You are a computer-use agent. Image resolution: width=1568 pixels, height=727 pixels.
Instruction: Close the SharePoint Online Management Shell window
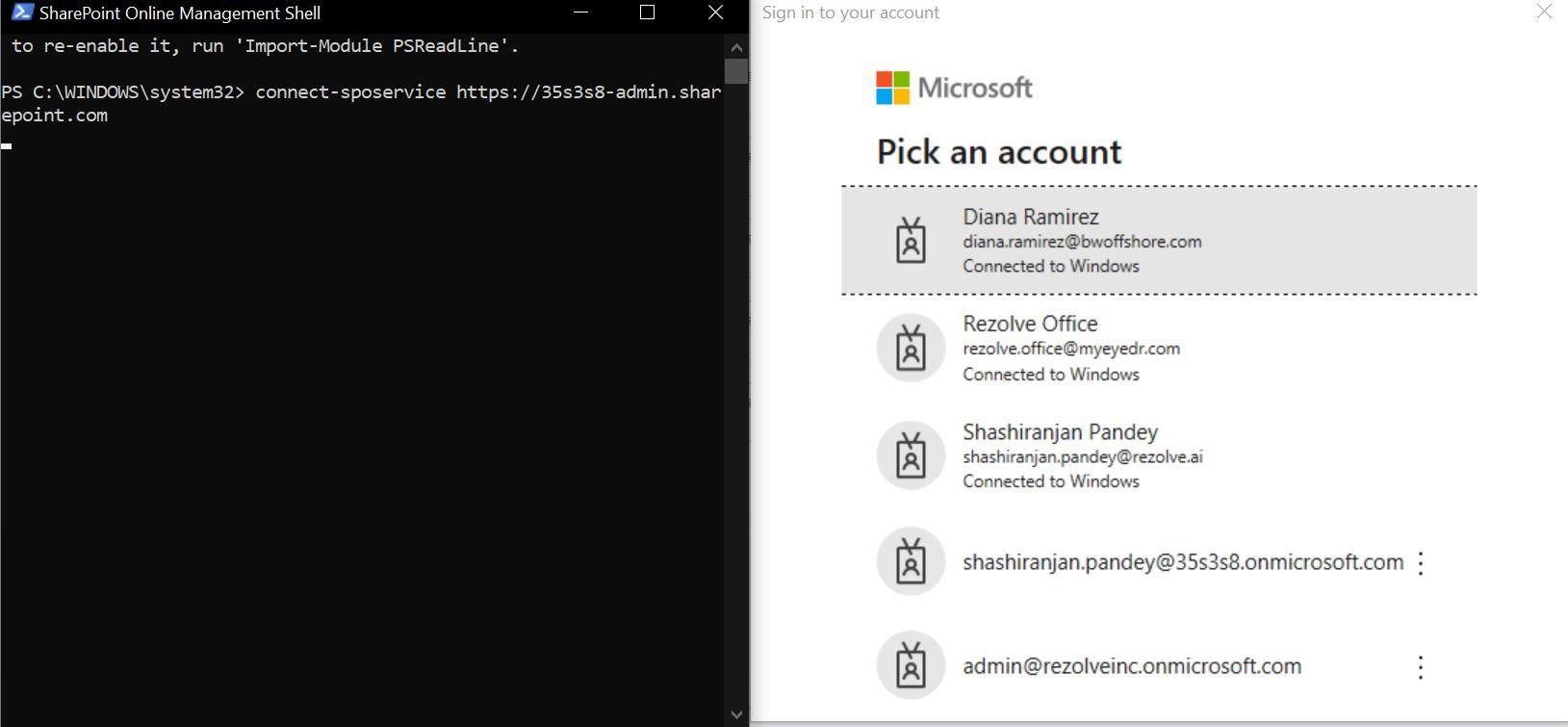point(715,13)
